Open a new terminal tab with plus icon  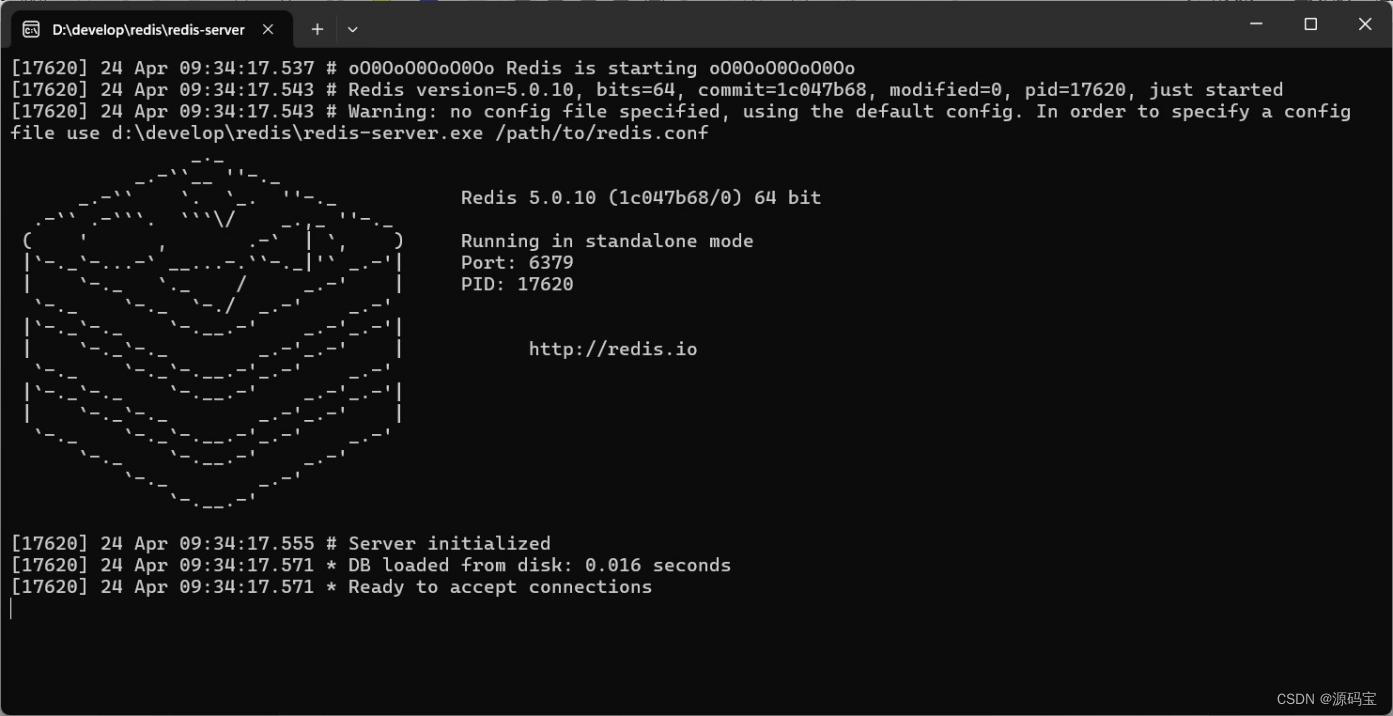pyautogui.click(x=317, y=29)
